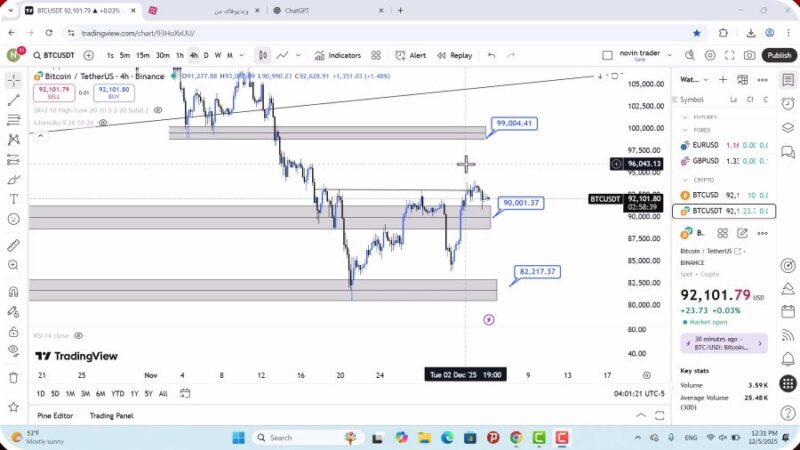Toggle RSI indicator visibility eye

[x=78, y=336]
